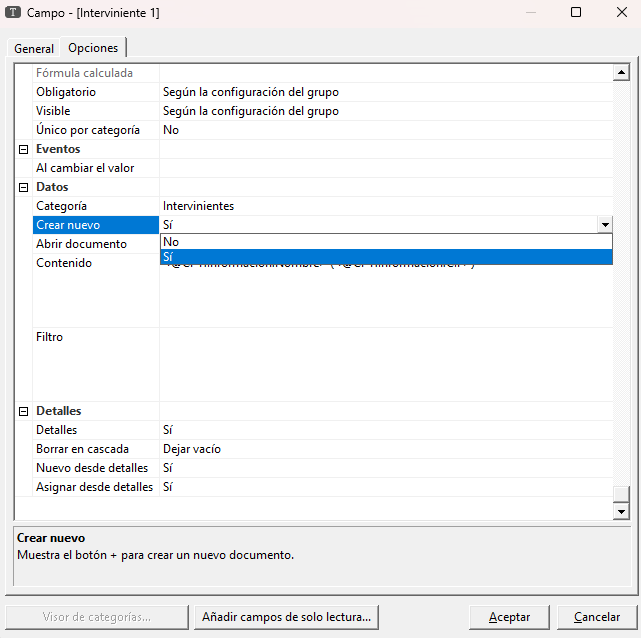The height and width of the screenshot is (638, 641).
Task: Select the Borrar en cascada value
Action: 385,449
